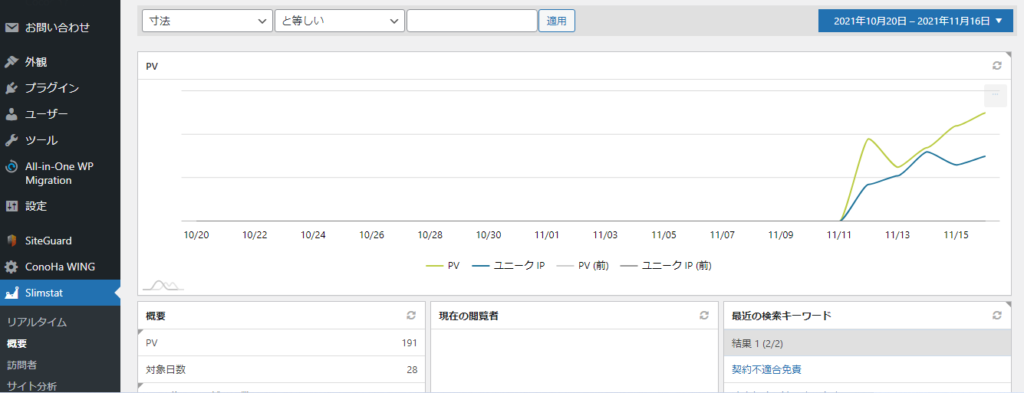The image size is (1024, 393).
Task: Toggle ユニーク IP (前) series in legend
Action: click(x=665, y=266)
